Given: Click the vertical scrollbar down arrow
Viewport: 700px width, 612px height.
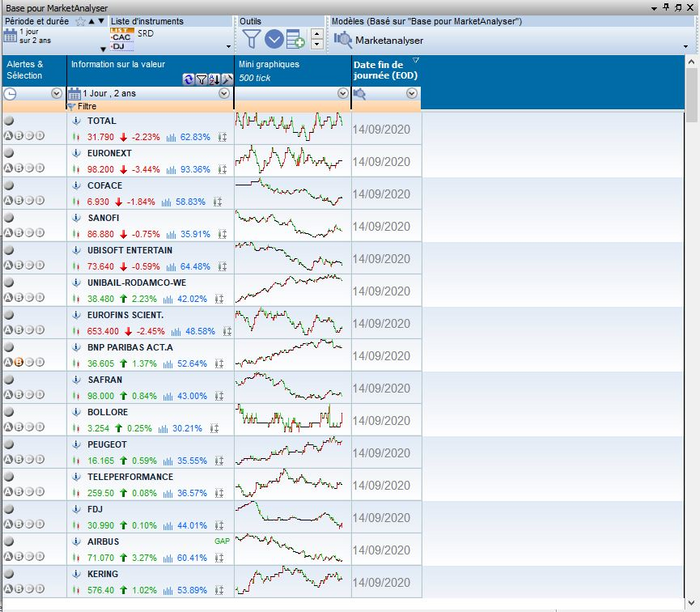Looking at the screenshot, I should point(692,603).
